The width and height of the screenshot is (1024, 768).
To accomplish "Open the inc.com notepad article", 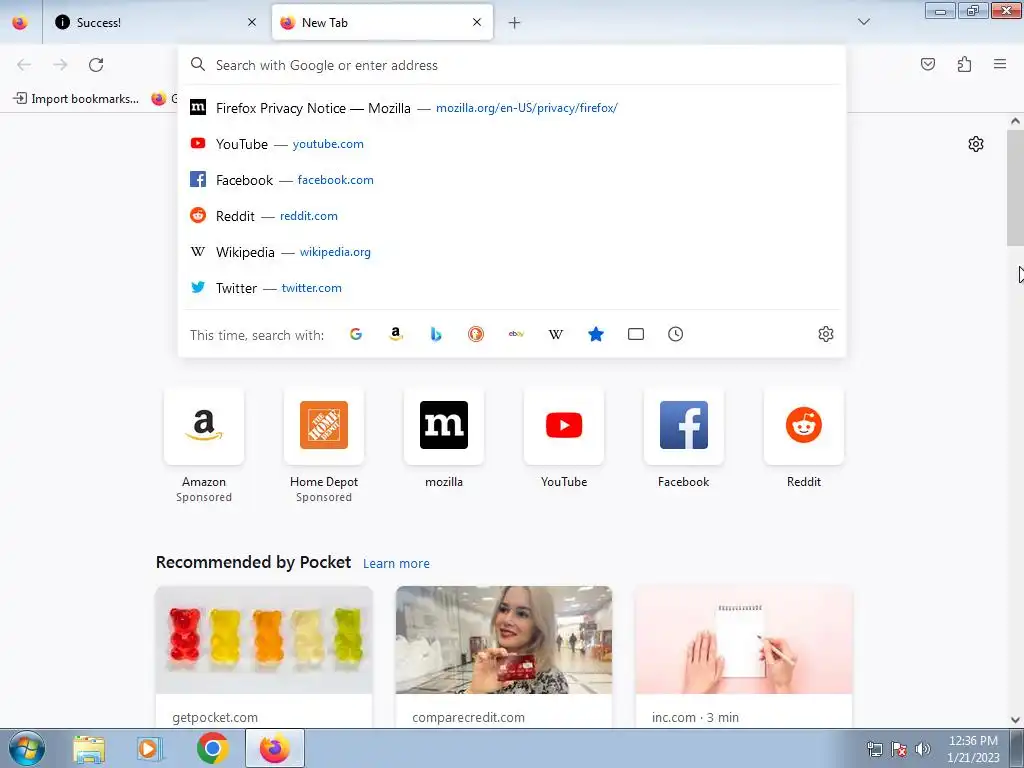I will pos(744,656).
